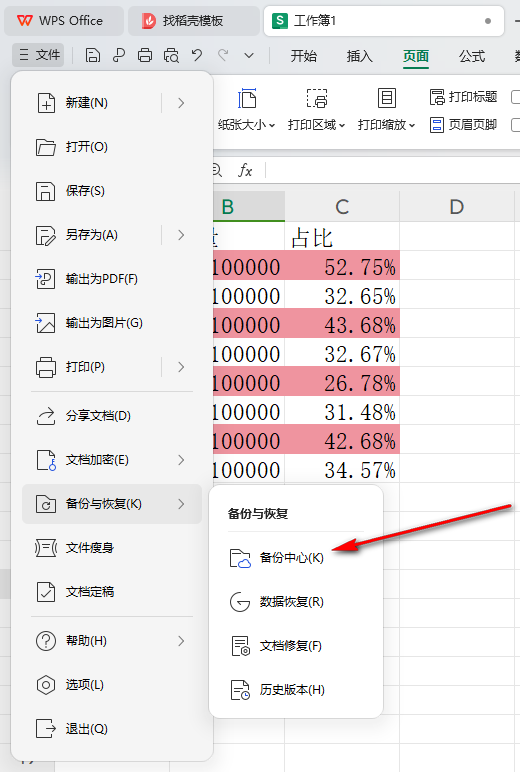Viewport: 520px width, 772px height.
Task: Open the 打印区域 dropdown
Action: pos(317,110)
